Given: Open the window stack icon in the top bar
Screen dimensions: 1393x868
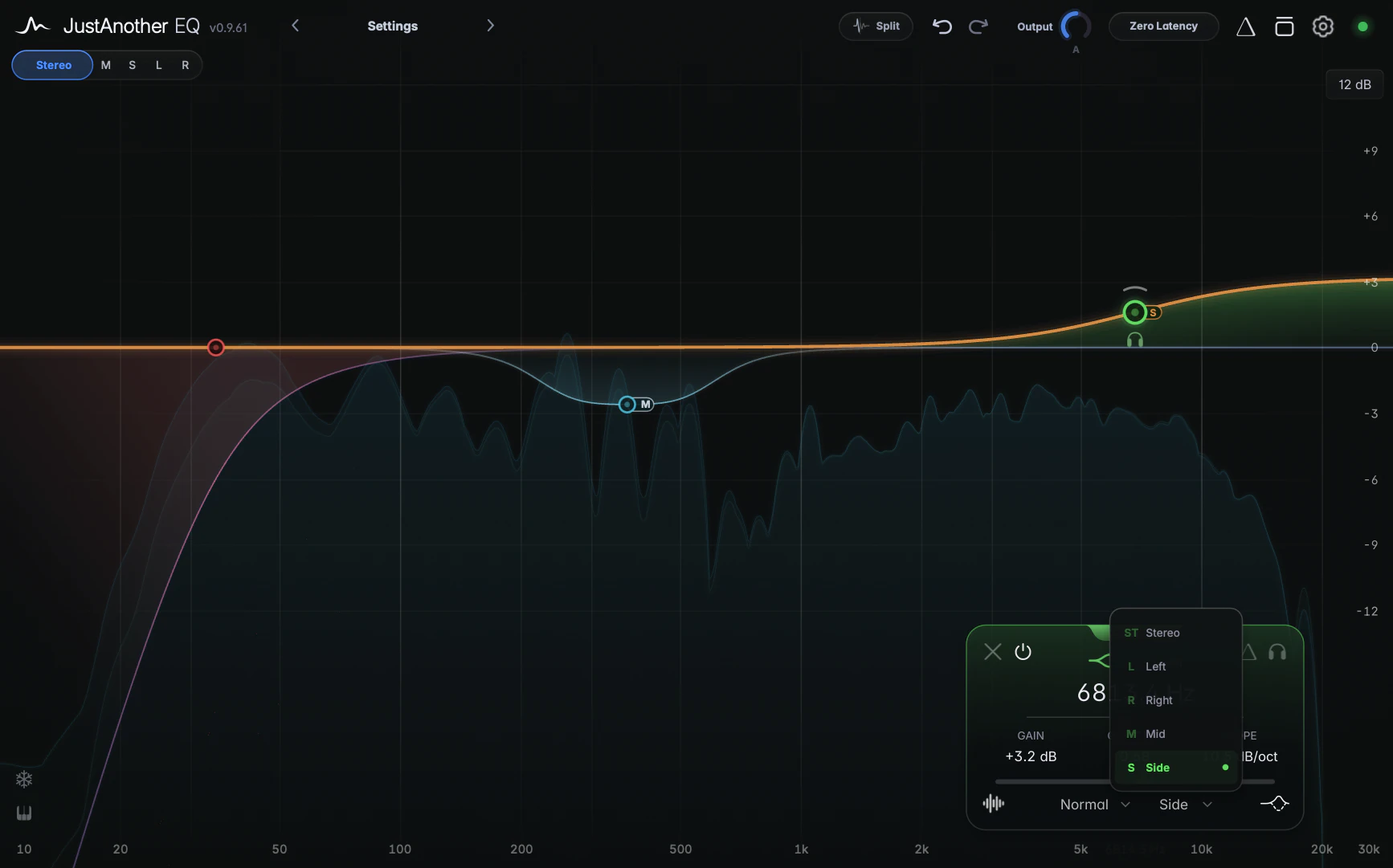Looking at the screenshot, I should pos(1284,26).
